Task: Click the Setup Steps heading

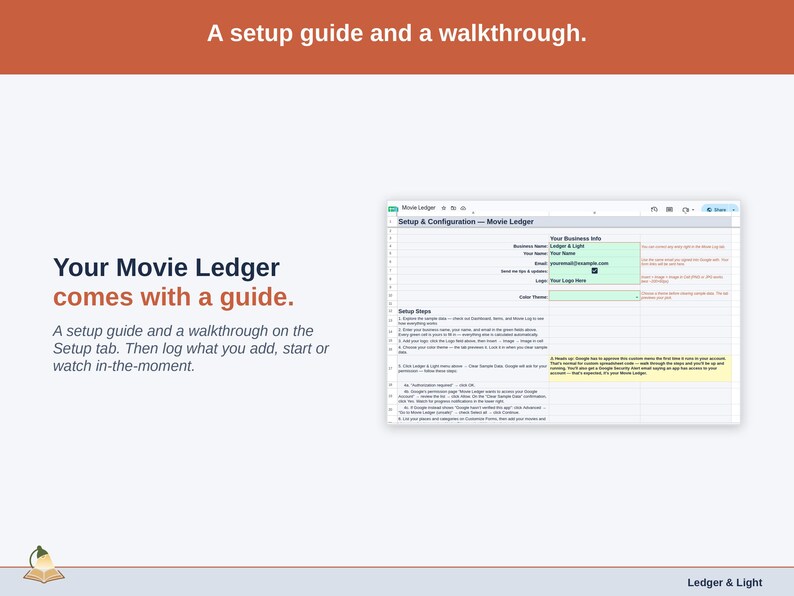Action: [x=414, y=311]
